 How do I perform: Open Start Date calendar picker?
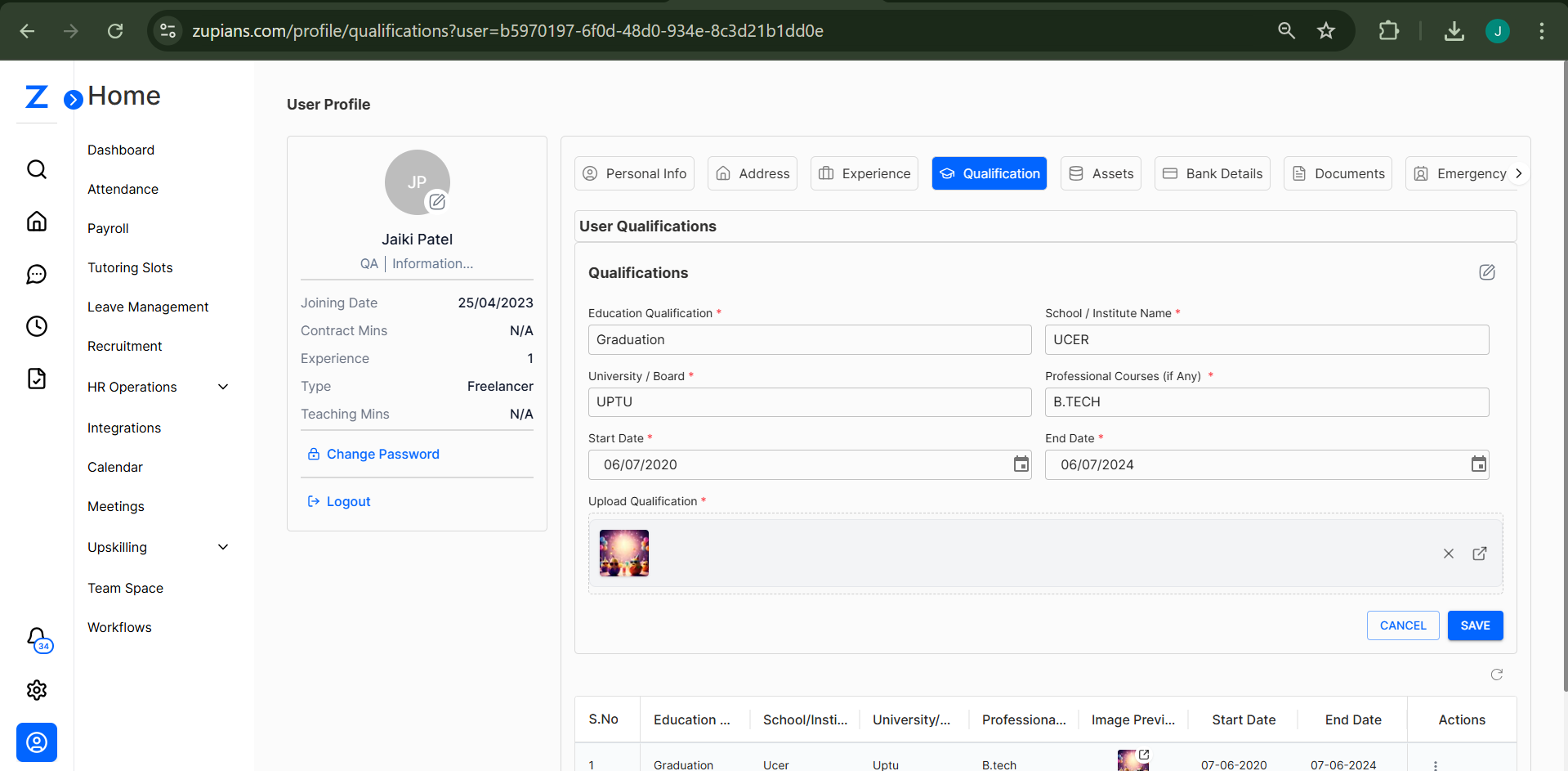pyautogui.click(x=1021, y=464)
